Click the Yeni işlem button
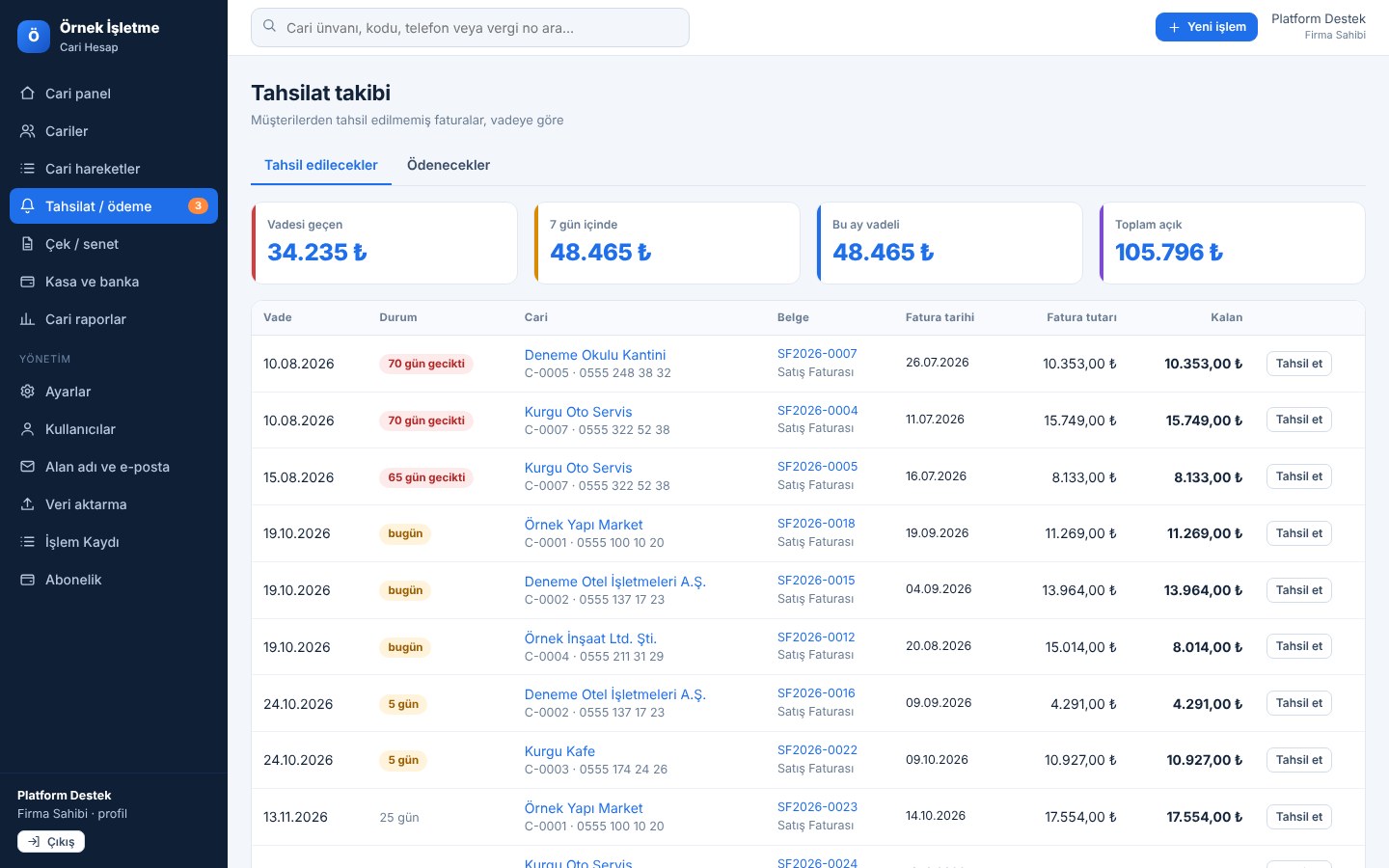1389x868 pixels. 1207,27
